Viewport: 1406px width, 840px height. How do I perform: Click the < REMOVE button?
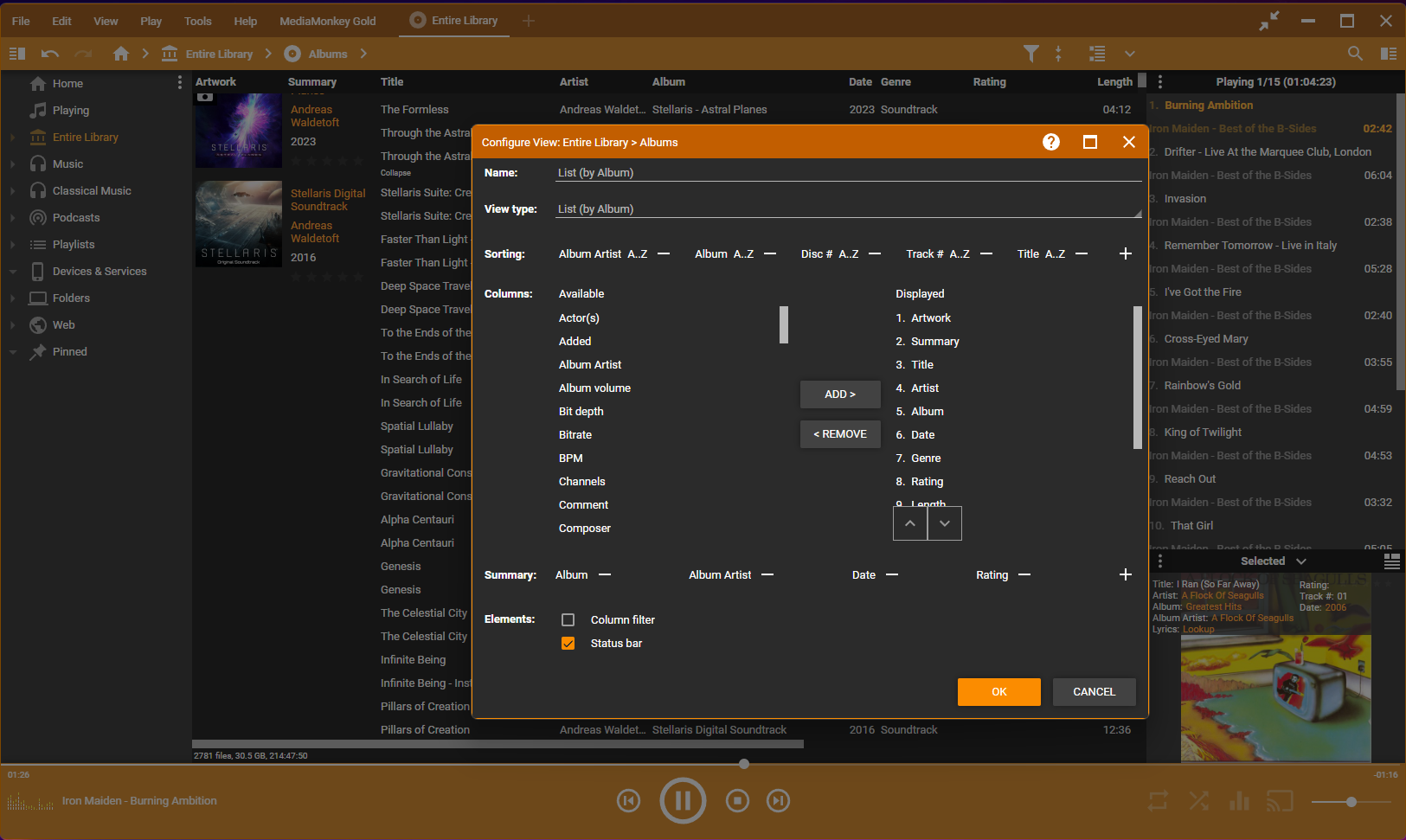840,434
